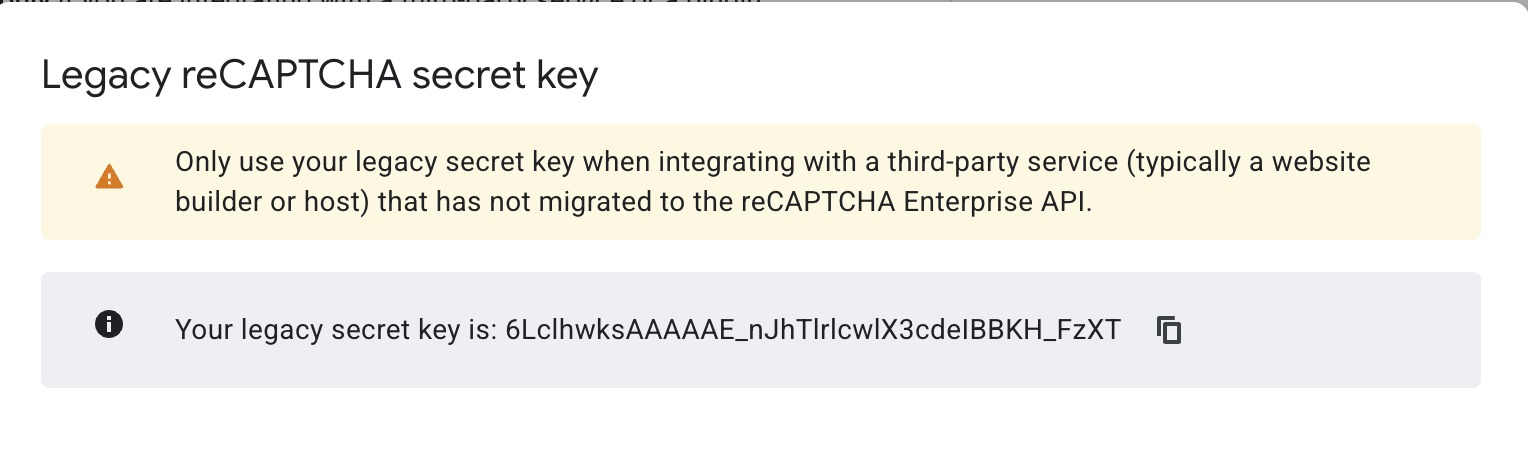Select the 'Legacy reCAPTCHA secret key' heading
This screenshot has width=1528, height=470.
(x=320, y=76)
